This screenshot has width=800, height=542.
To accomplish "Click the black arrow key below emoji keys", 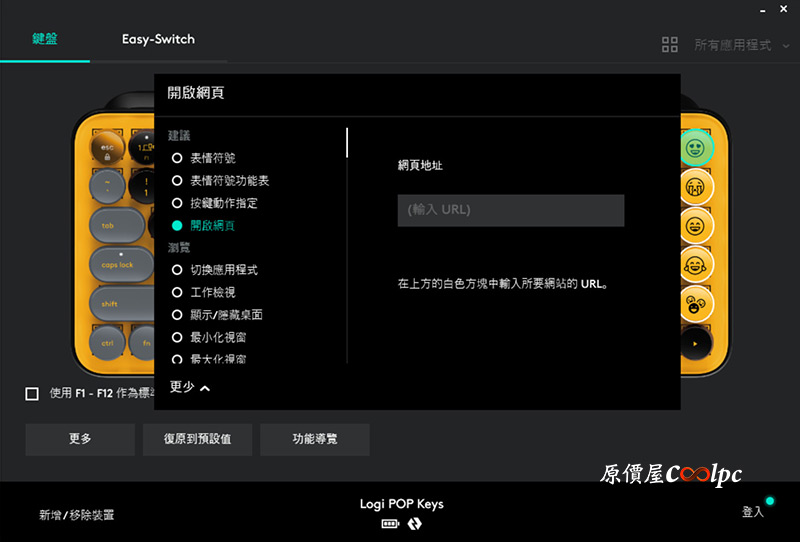I will point(696,342).
